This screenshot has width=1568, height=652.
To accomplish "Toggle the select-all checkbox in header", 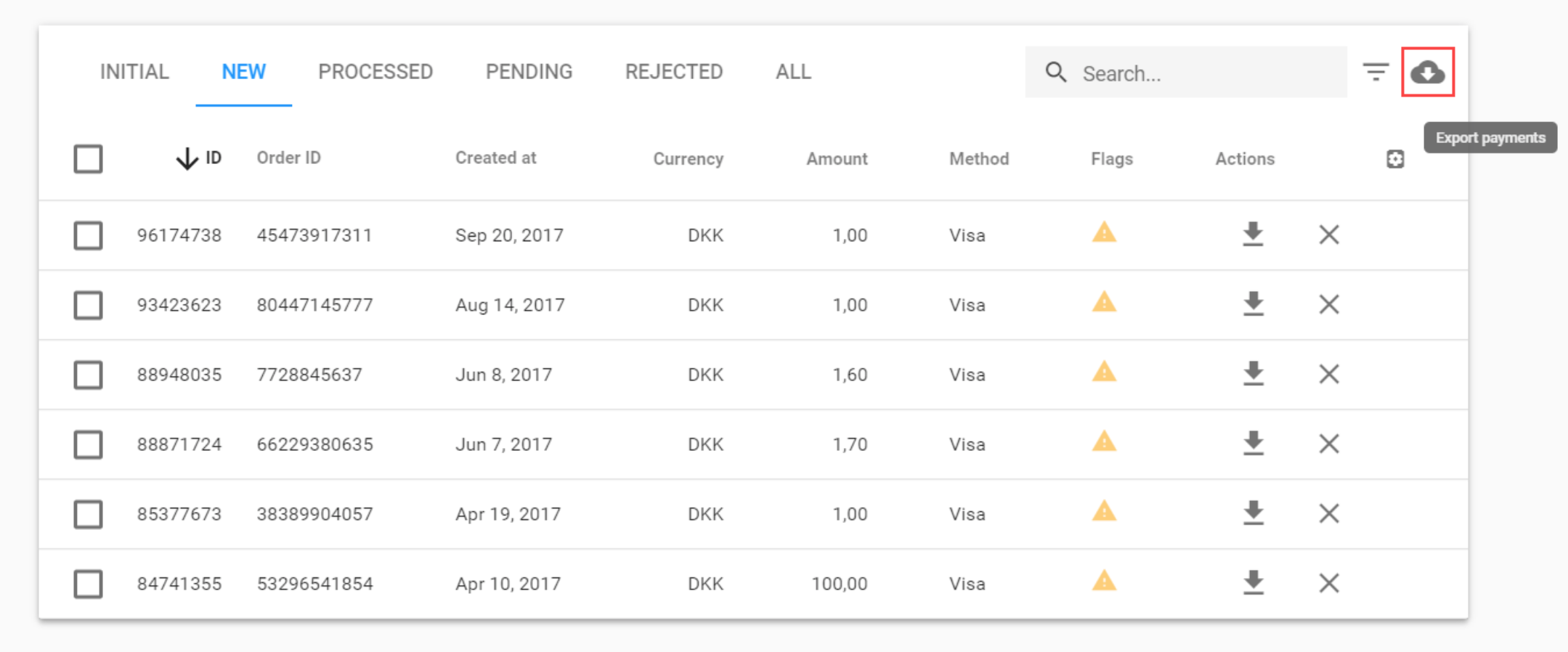I will pos(88,159).
